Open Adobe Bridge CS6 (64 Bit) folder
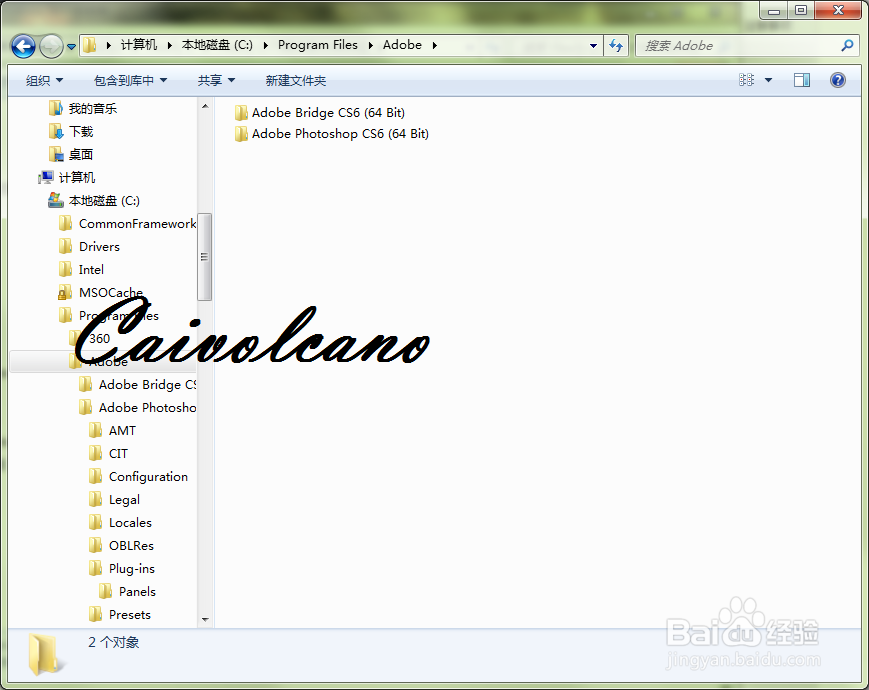Viewport: 869px width, 690px height. [320, 113]
